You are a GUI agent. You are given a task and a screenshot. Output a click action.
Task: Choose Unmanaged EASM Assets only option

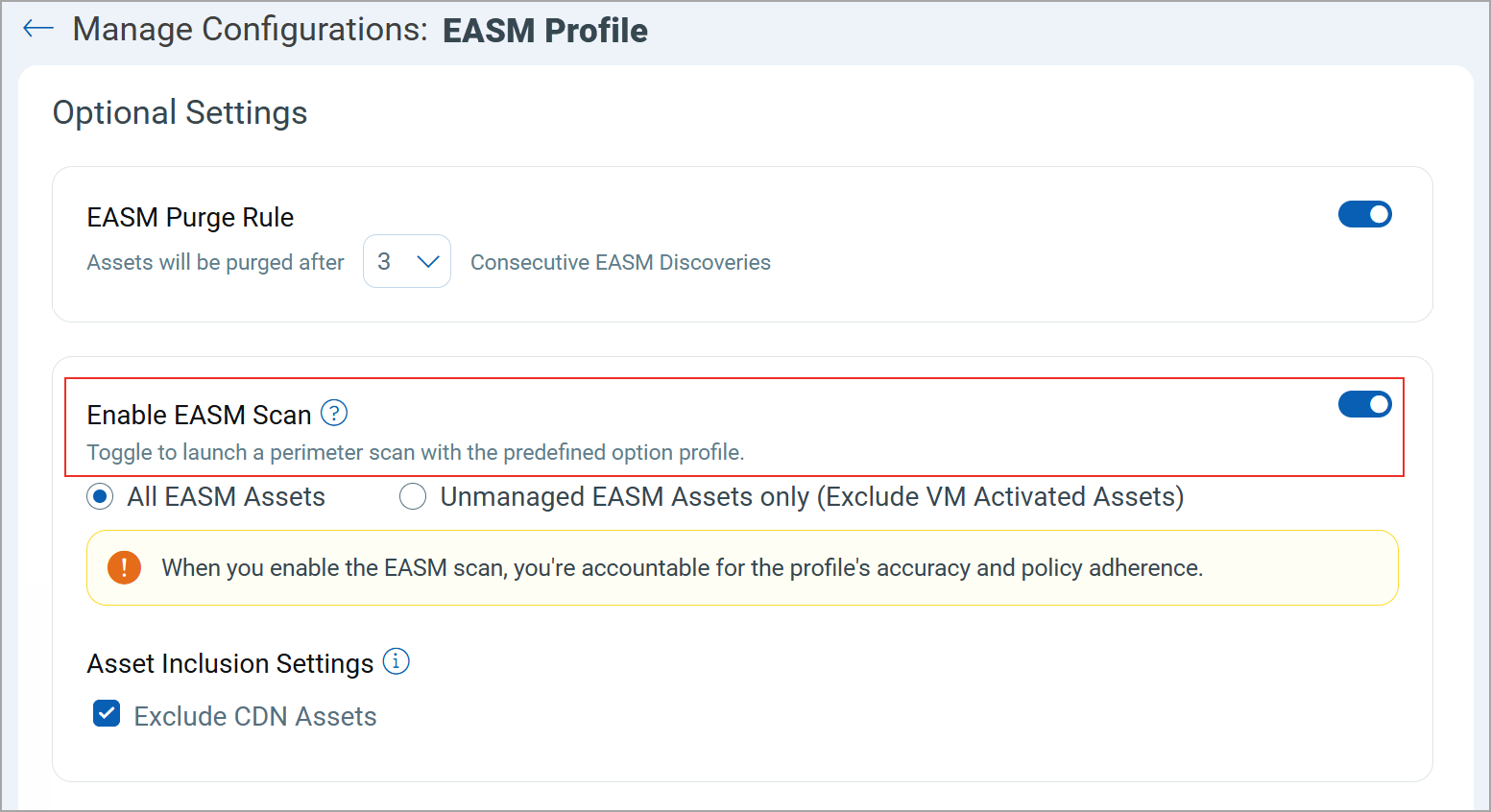[x=413, y=497]
